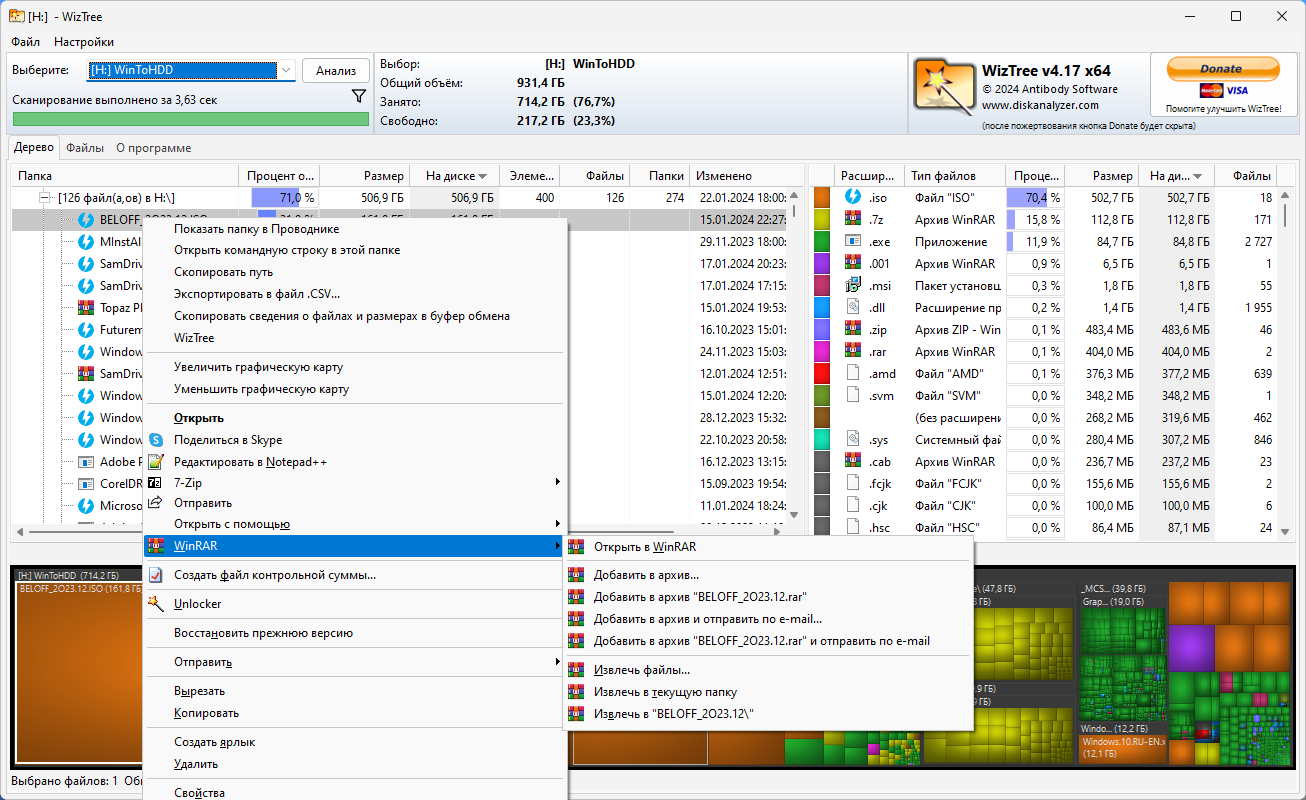Click the Skype icon in context menu

pyautogui.click(x=155, y=440)
